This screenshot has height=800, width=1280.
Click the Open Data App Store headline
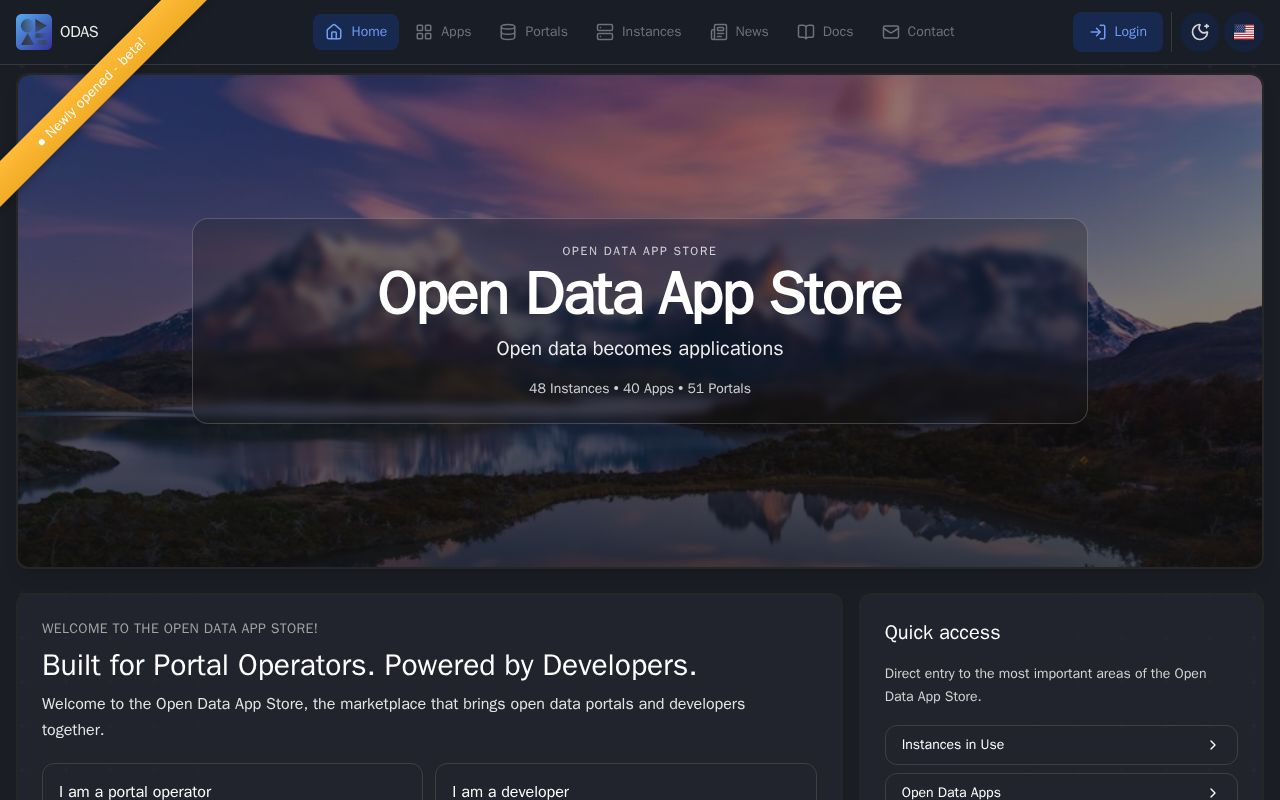coord(640,294)
